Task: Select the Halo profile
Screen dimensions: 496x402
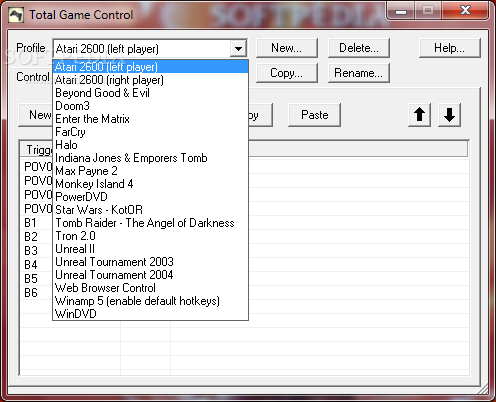Action: point(150,145)
